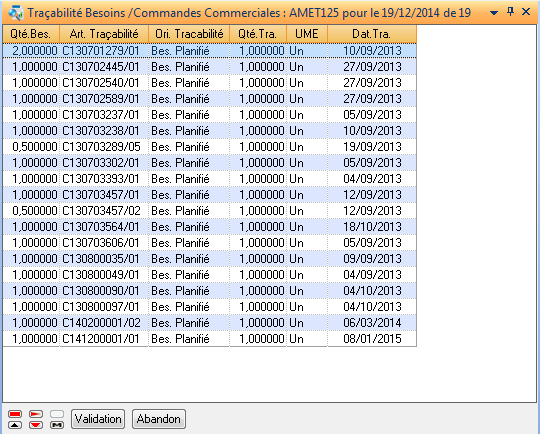Pin the traceability window with pushpin
This screenshot has width=540, height=434.
tap(510, 12)
